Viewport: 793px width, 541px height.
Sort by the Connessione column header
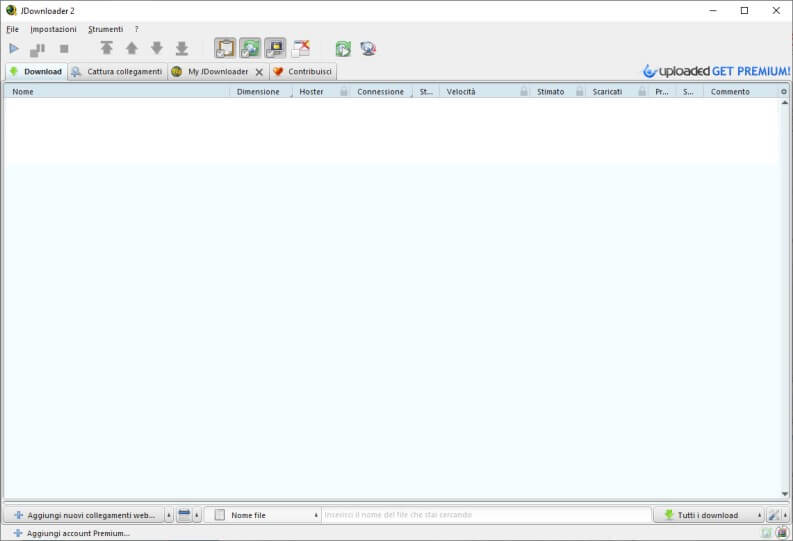[382, 92]
